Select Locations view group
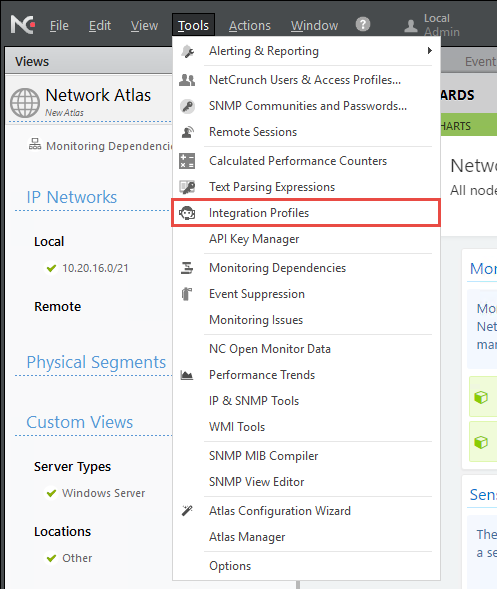The width and height of the screenshot is (497, 589). [62, 532]
